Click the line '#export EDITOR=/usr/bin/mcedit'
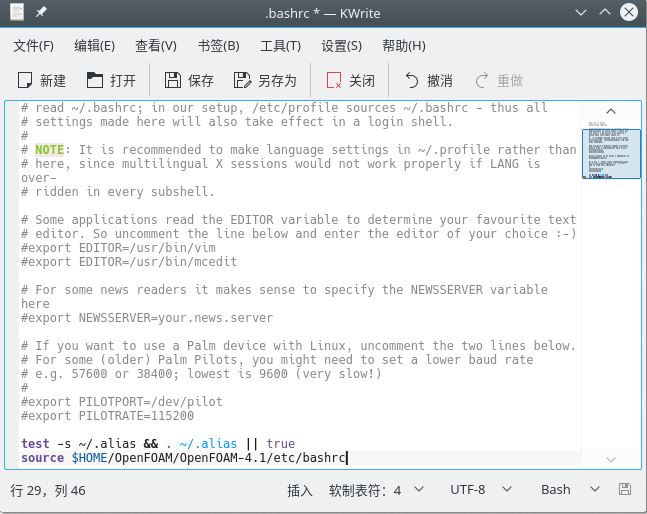647x514 pixels. point(129,262)
